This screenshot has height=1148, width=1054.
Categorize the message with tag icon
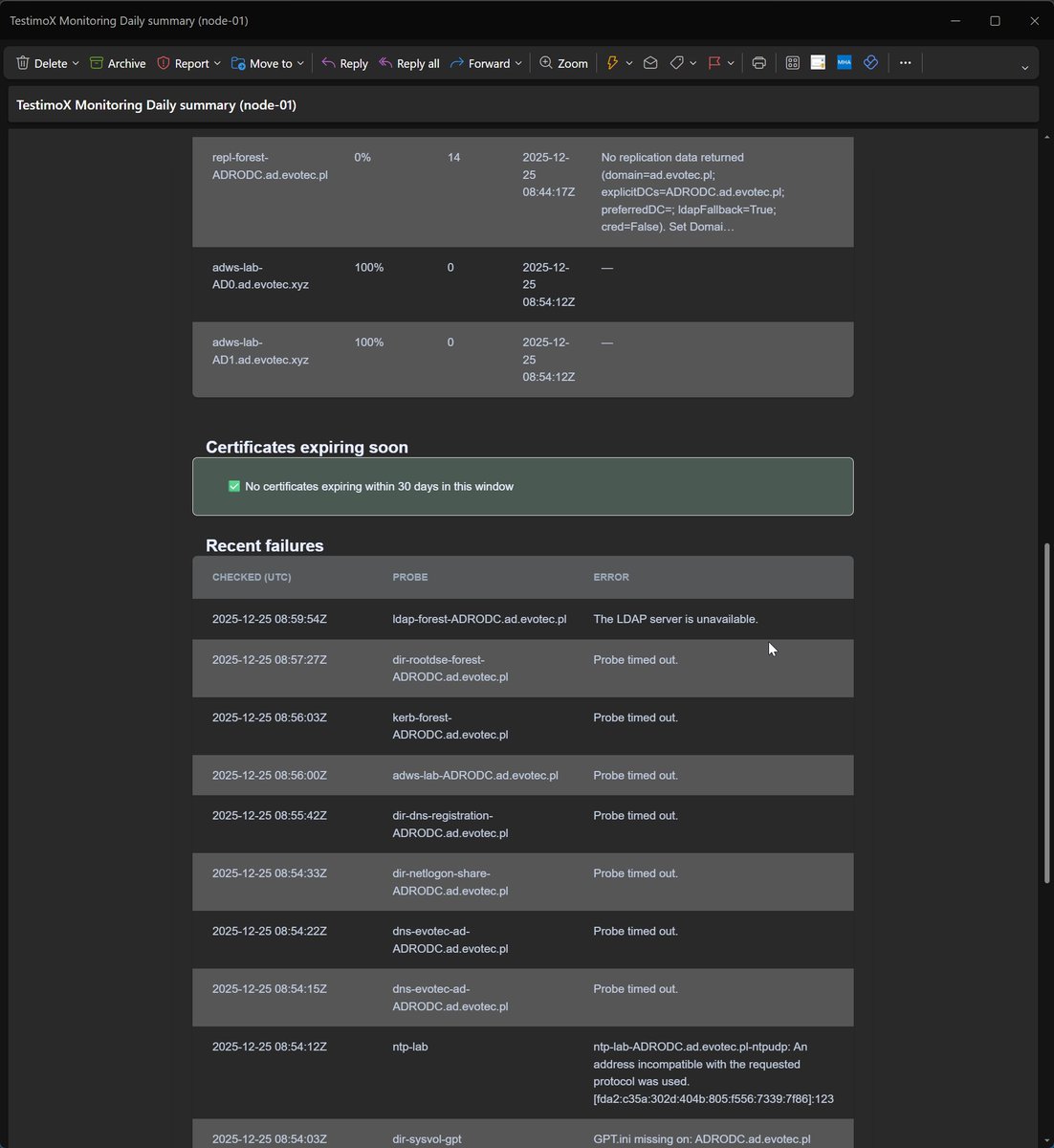coord(676,63)
